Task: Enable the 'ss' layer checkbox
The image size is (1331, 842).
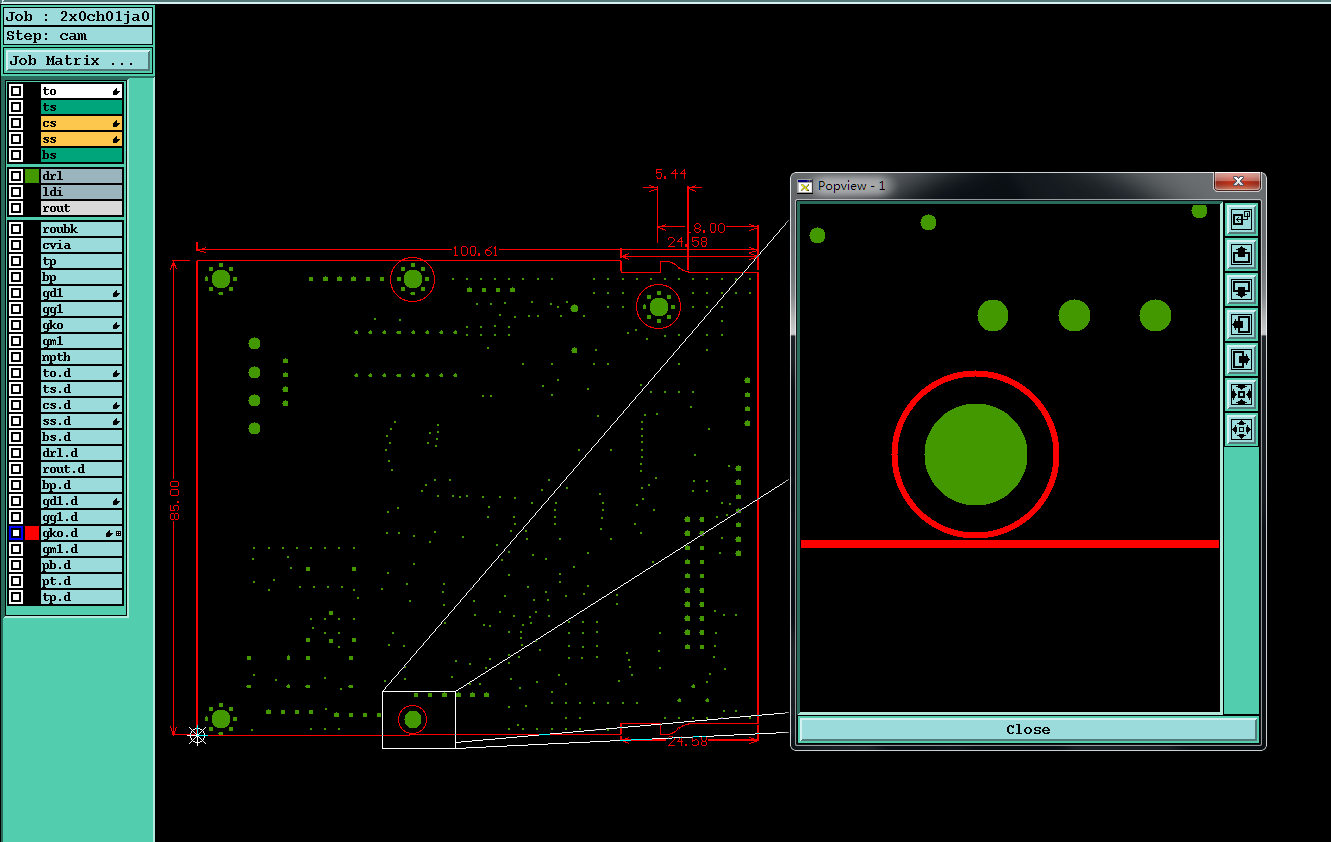Action: (x=16, y=139)
